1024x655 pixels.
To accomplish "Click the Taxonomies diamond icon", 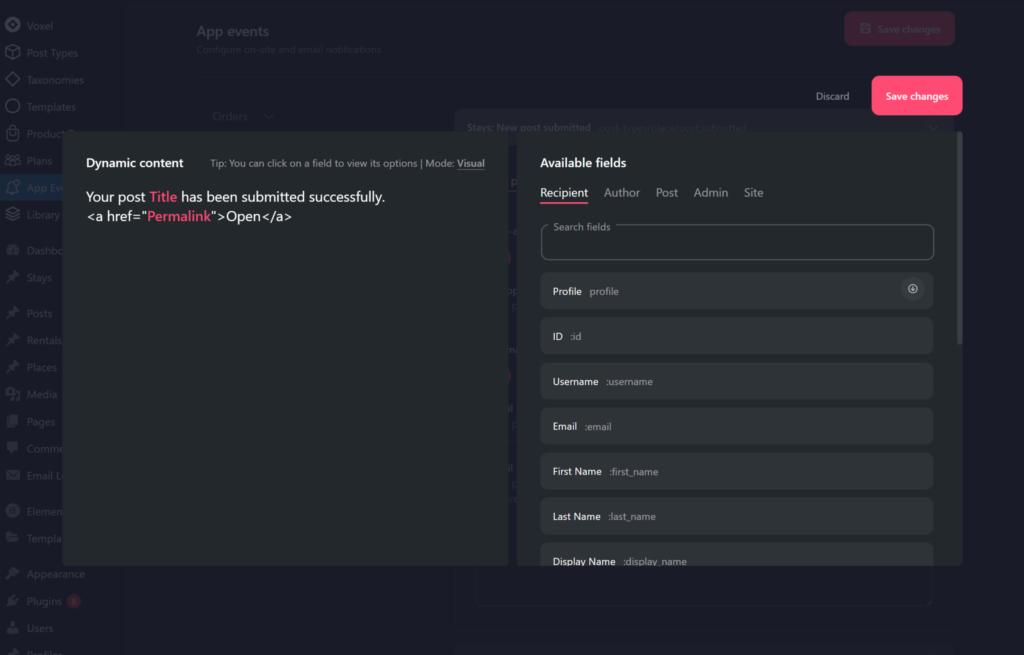I will [x=12, y=79].
